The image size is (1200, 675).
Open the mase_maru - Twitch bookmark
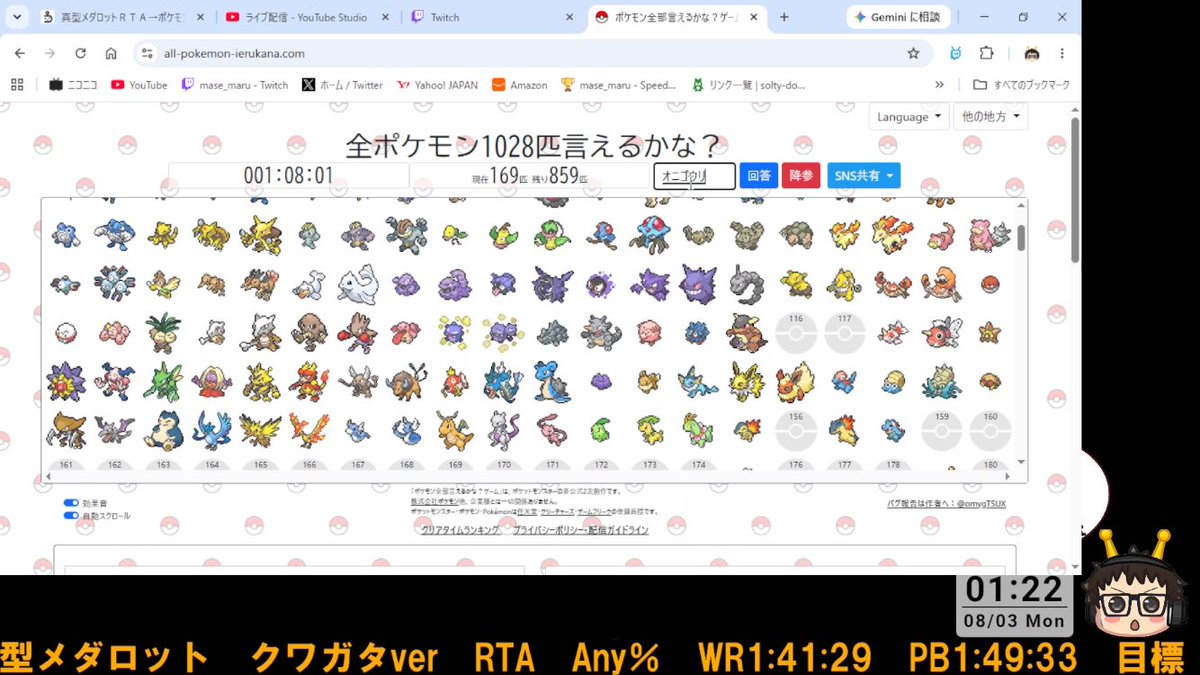point(234,85)
